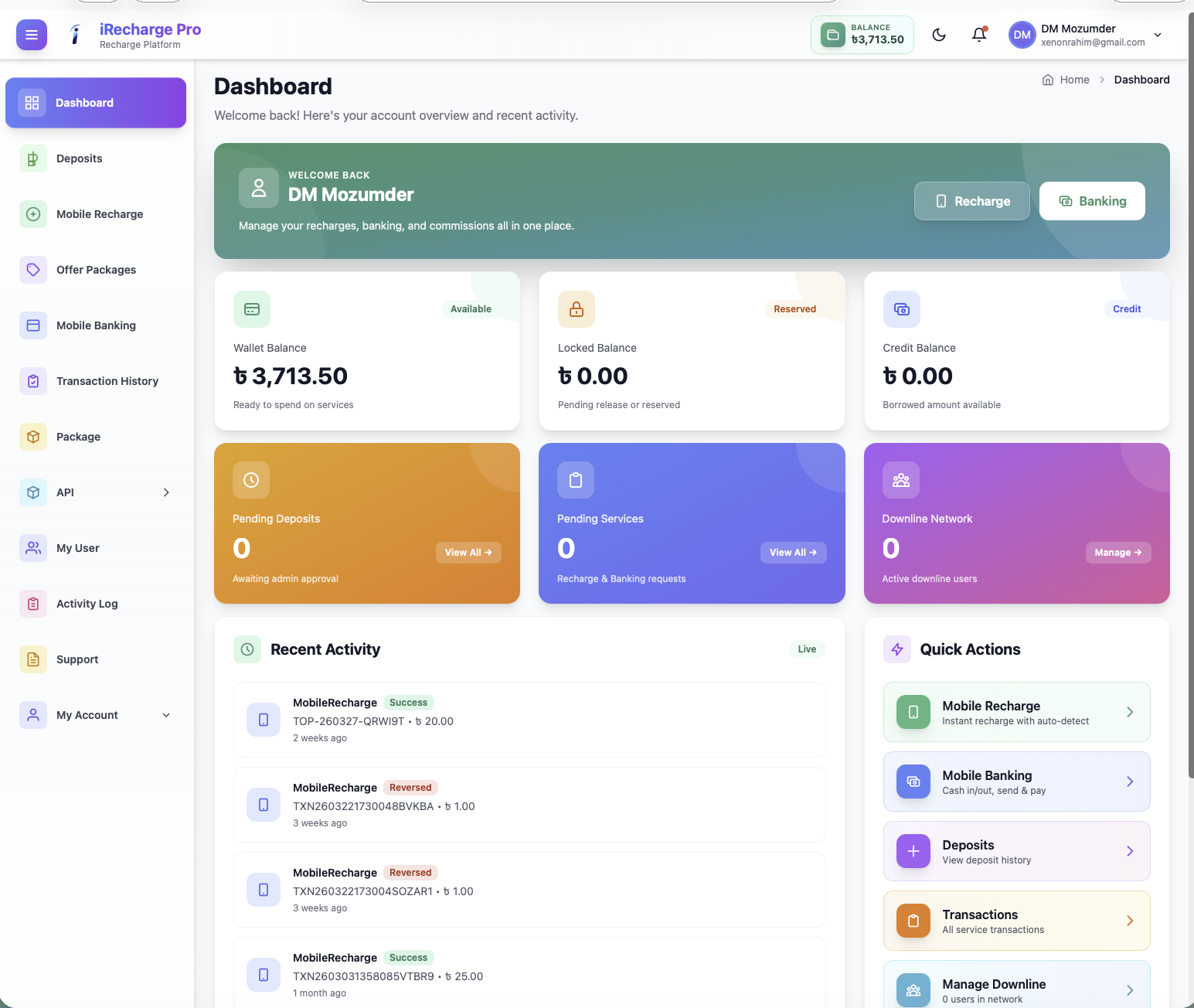Expand the My Account menu chevron
Screen dimensions: 1194x1008
coord(166,715)
